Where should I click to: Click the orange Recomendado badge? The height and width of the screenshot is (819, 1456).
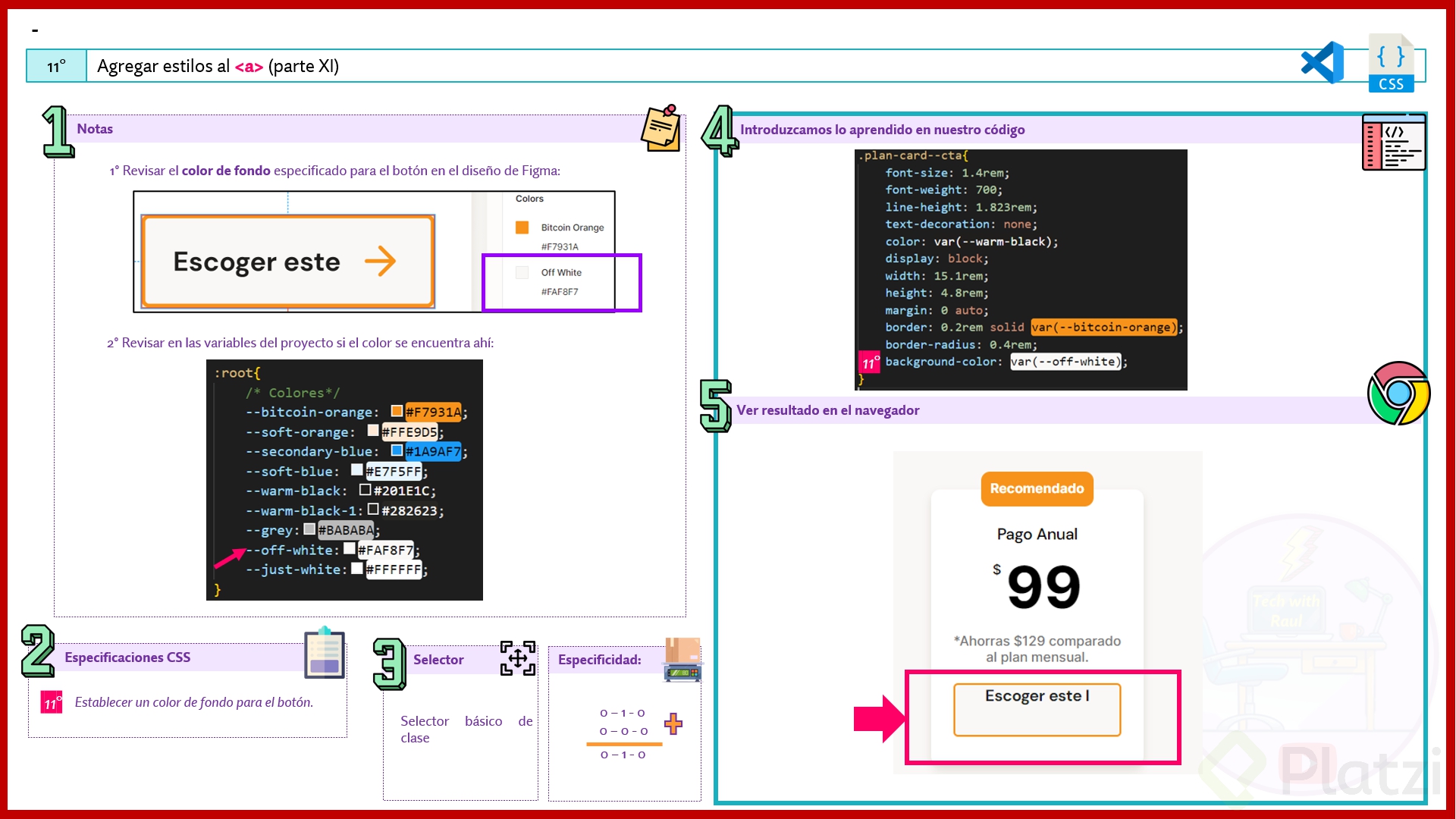pos(1037,489)
